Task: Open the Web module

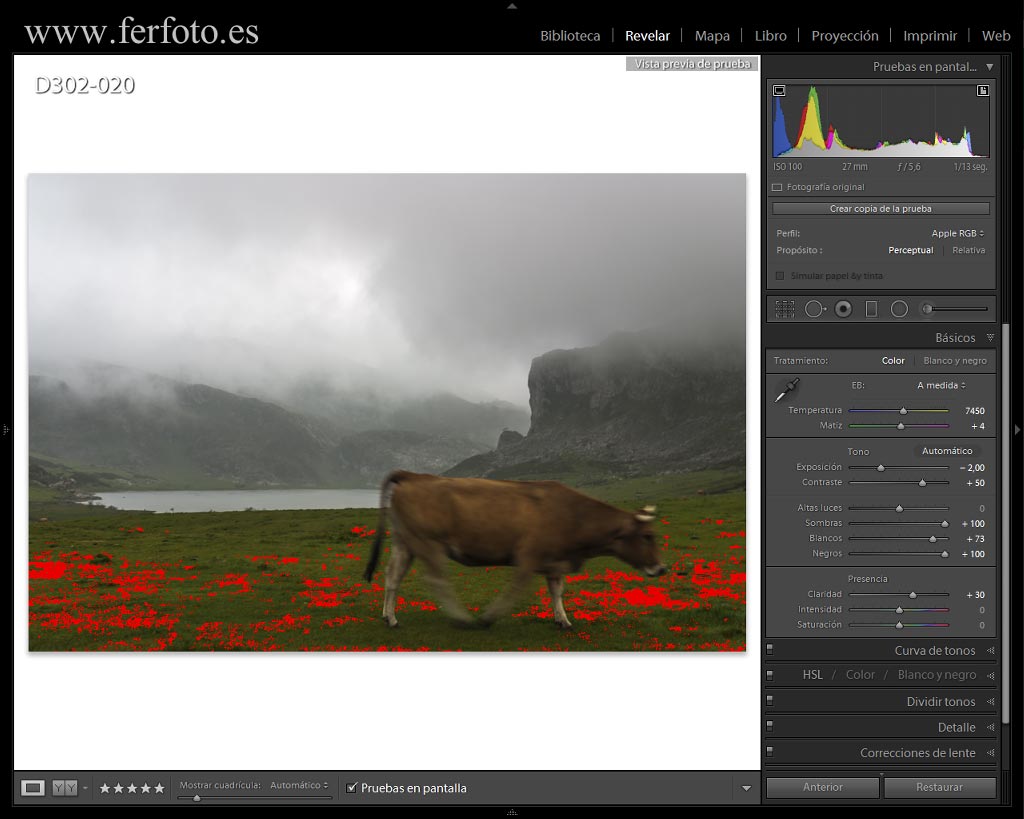Action: (996, 36)
